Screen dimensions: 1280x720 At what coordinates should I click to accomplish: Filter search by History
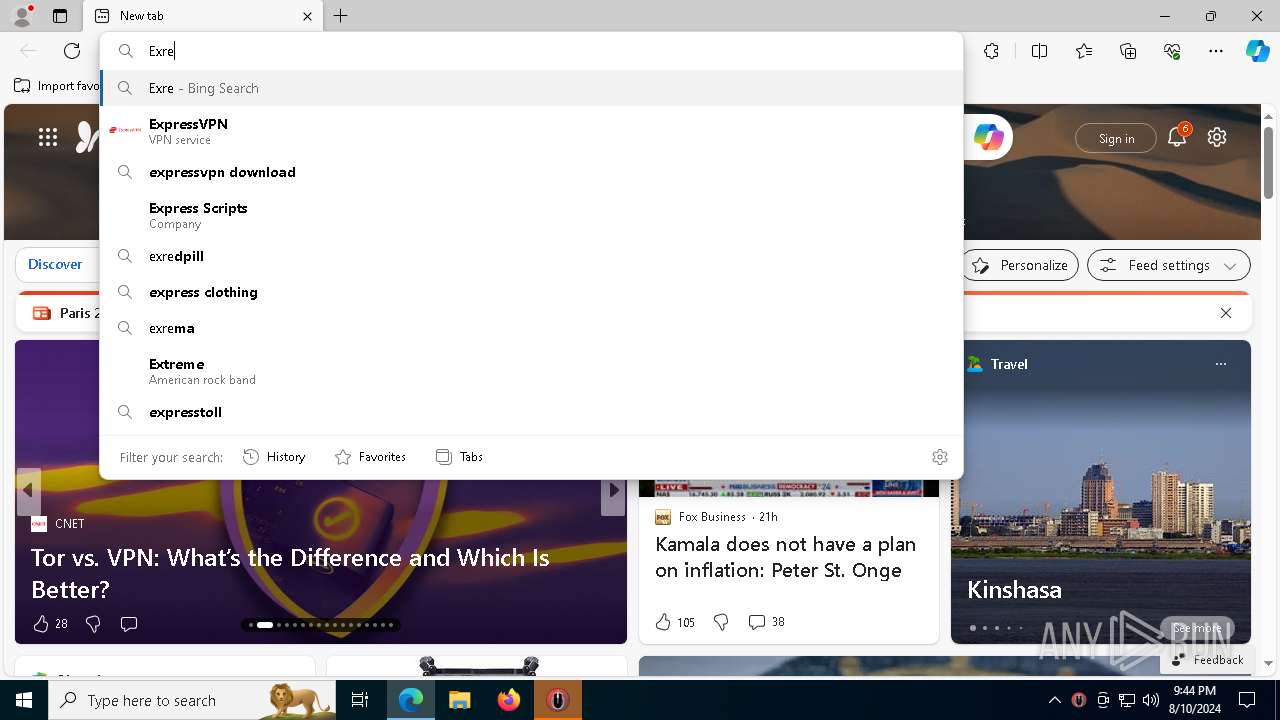click(274, 457)
